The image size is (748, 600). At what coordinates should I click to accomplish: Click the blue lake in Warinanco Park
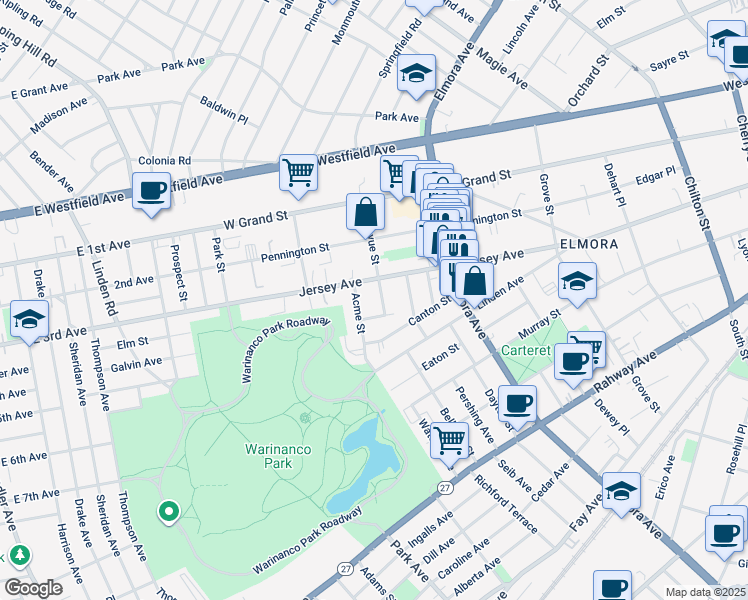[368, 456]
